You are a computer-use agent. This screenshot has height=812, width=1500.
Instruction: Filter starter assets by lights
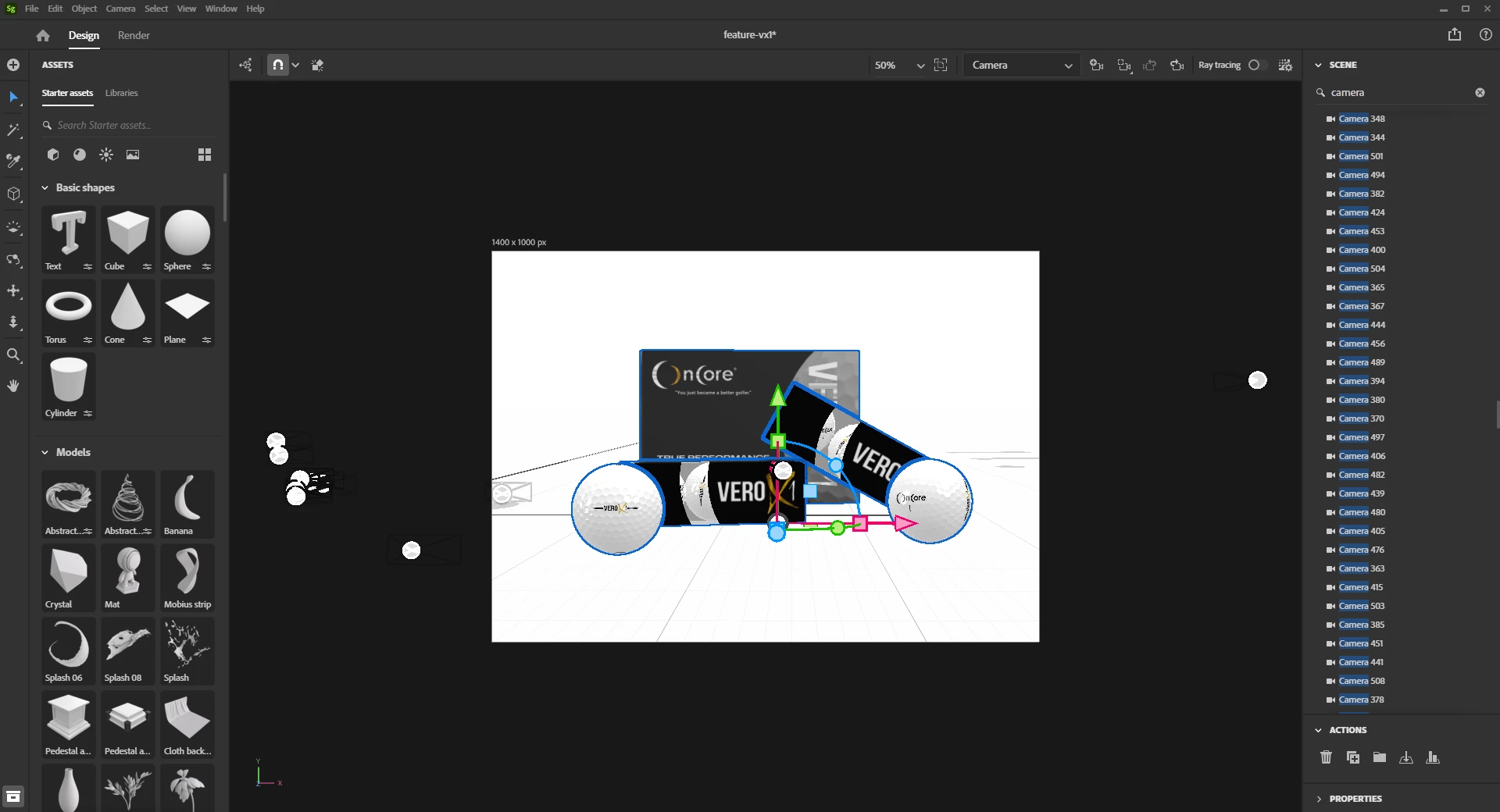106,155
